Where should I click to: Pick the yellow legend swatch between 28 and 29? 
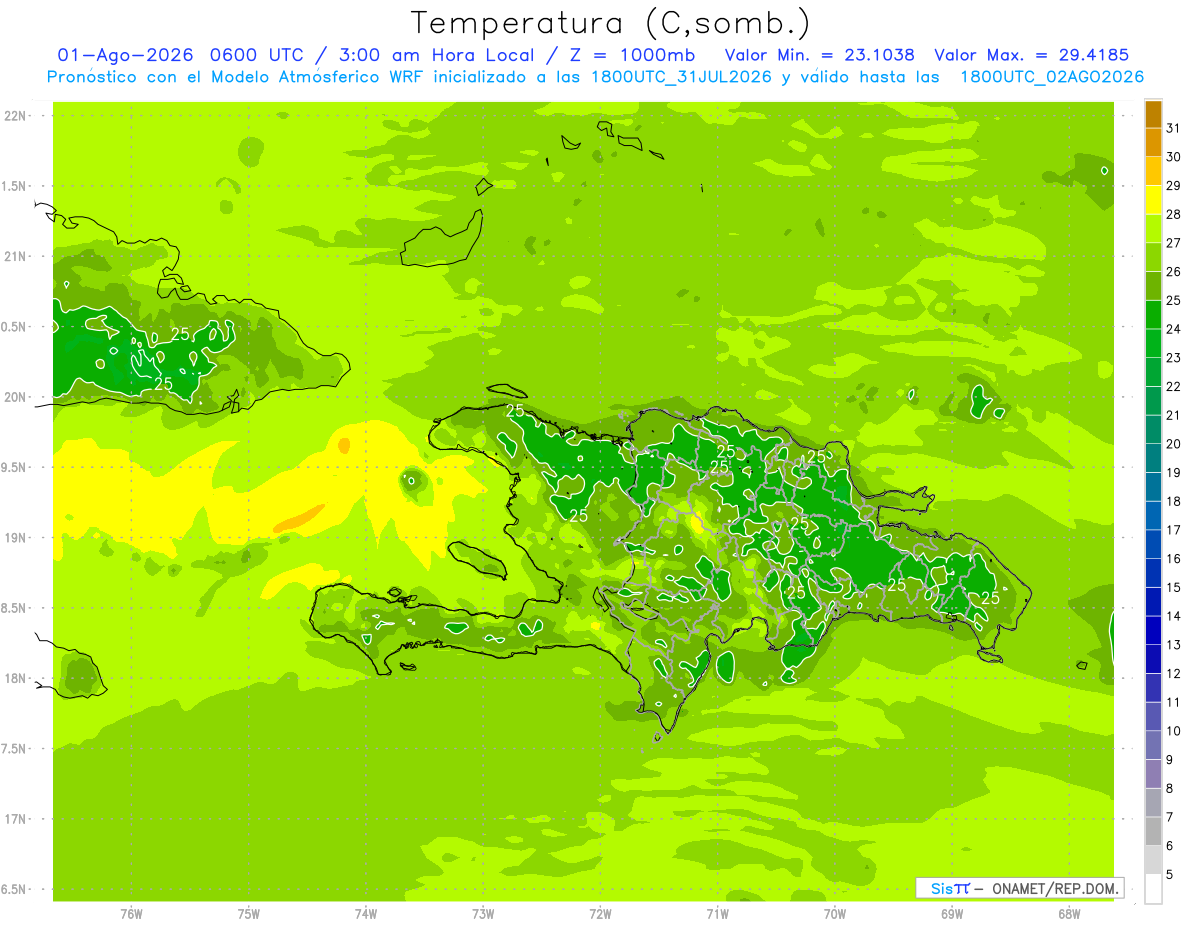point(1153,200)
